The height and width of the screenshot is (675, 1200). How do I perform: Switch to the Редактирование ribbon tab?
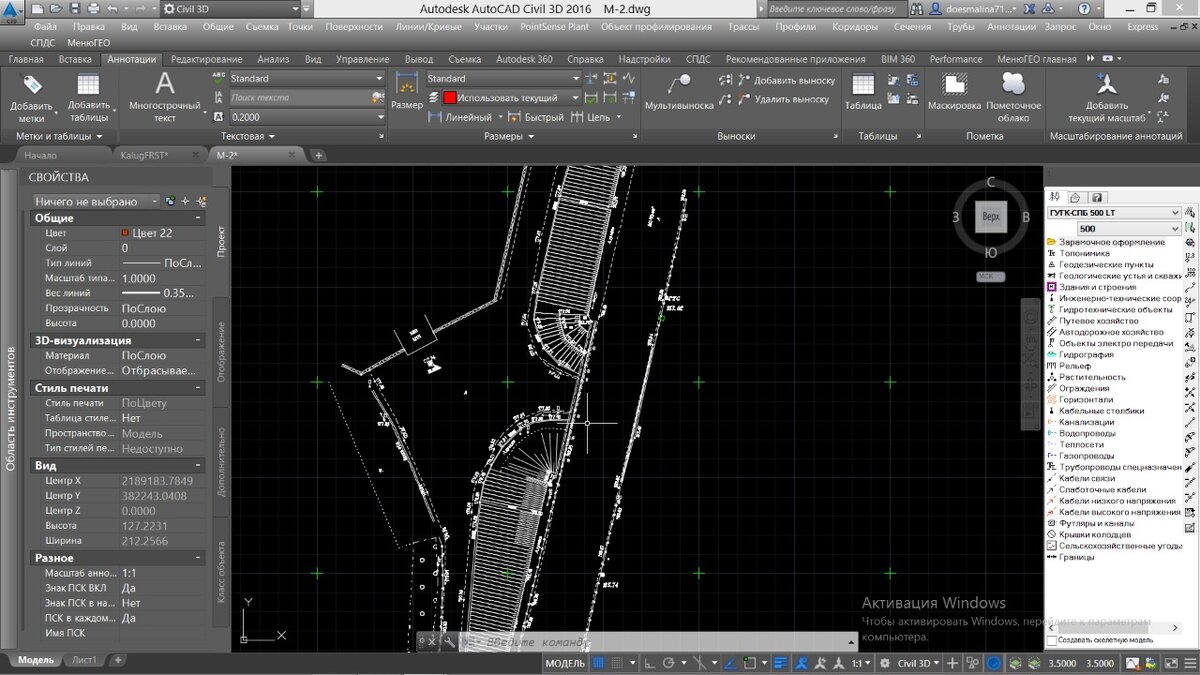(x=205, y=59)
